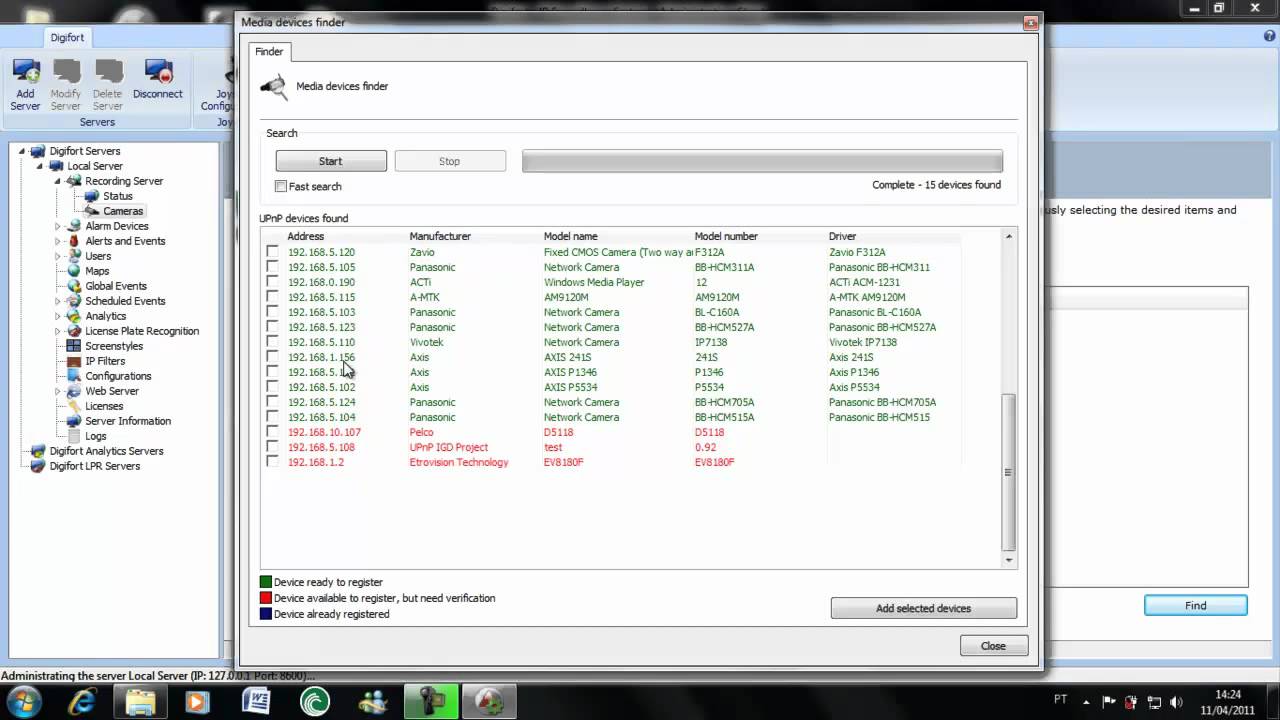The height and width of the screenshot is (720, 1280).
Task: Click the Find button in main window
Action: click(x=1196, y=605)
